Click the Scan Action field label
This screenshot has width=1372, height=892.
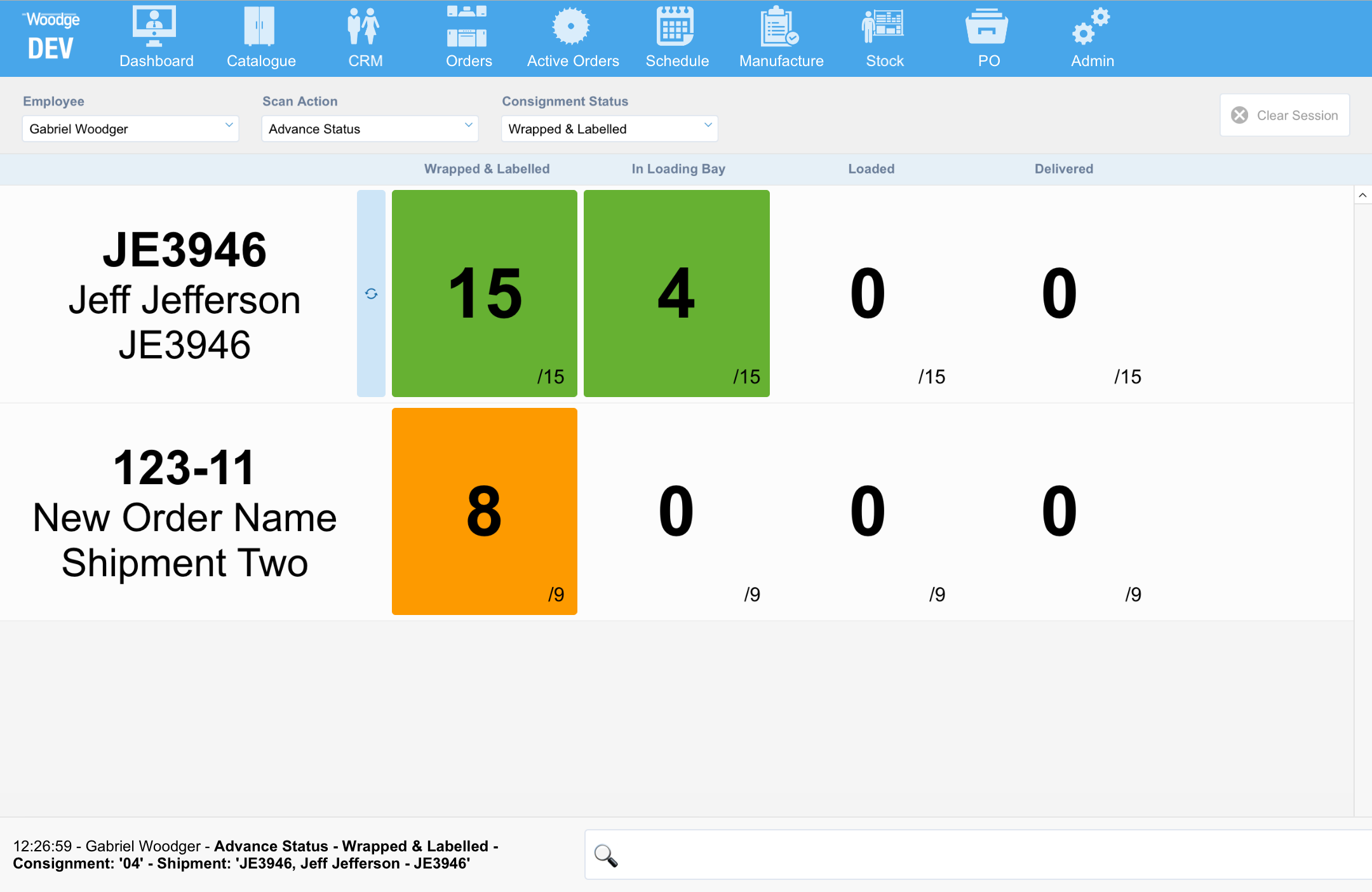pyautogui.click(x=300, y=102)
